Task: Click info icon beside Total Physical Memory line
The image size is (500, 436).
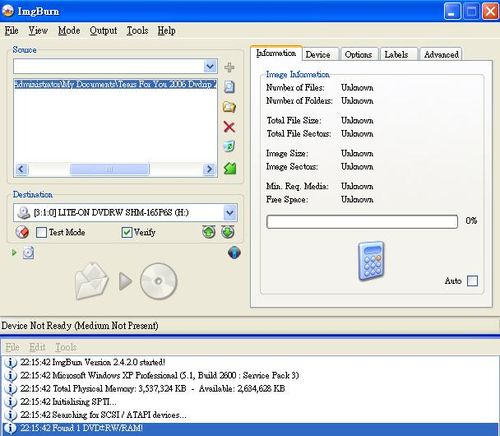Action: (x=10, y=388)
